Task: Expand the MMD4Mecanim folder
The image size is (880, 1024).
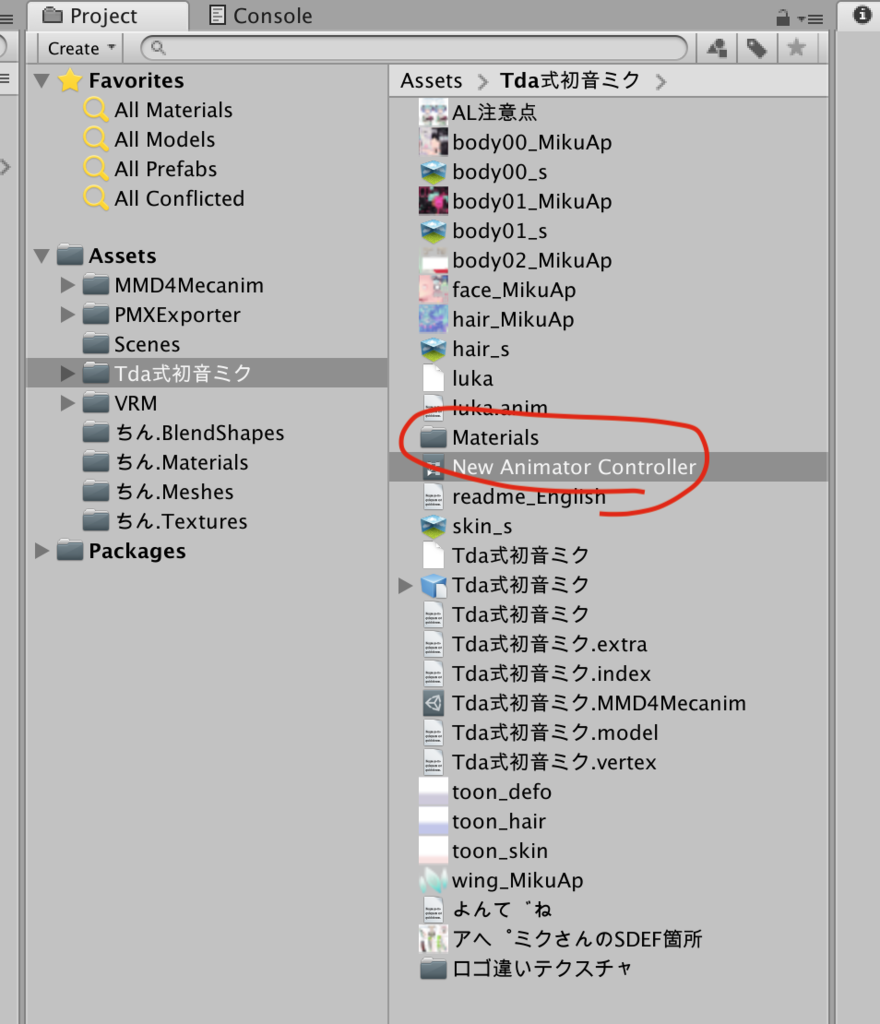Action: click(67, 285)
